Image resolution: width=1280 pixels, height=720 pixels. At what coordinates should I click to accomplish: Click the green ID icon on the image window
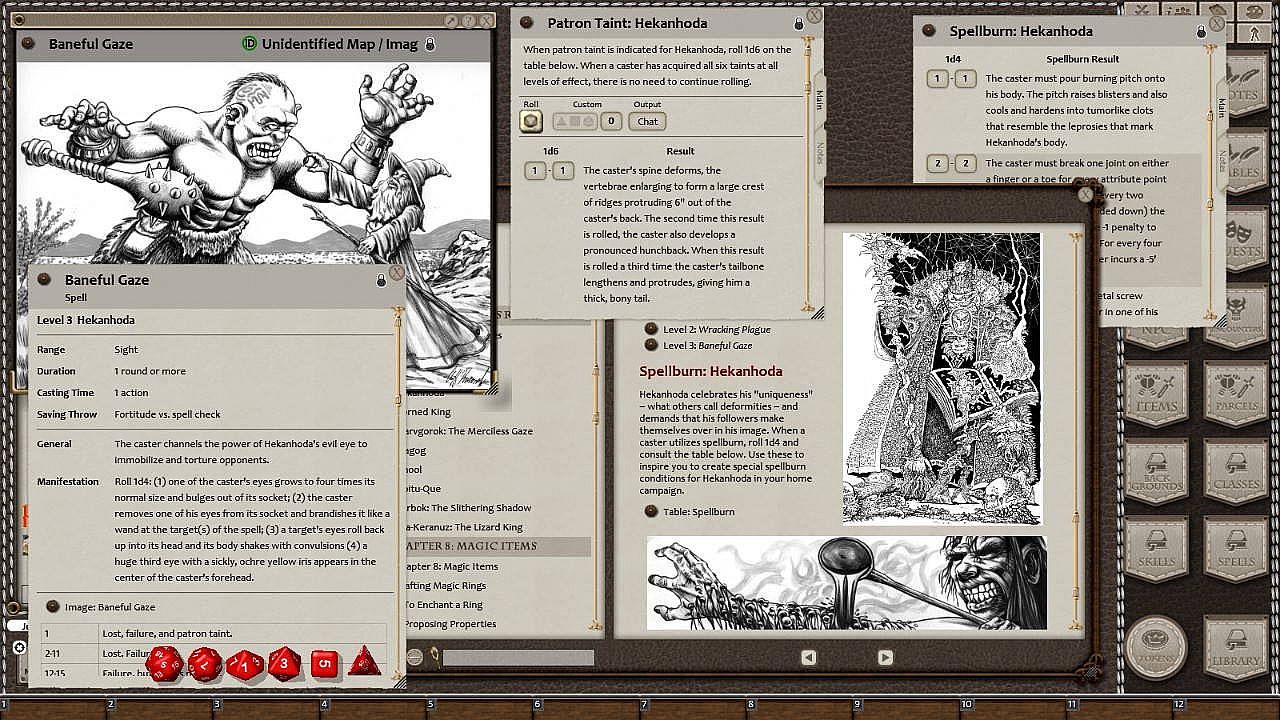point(250,44)
